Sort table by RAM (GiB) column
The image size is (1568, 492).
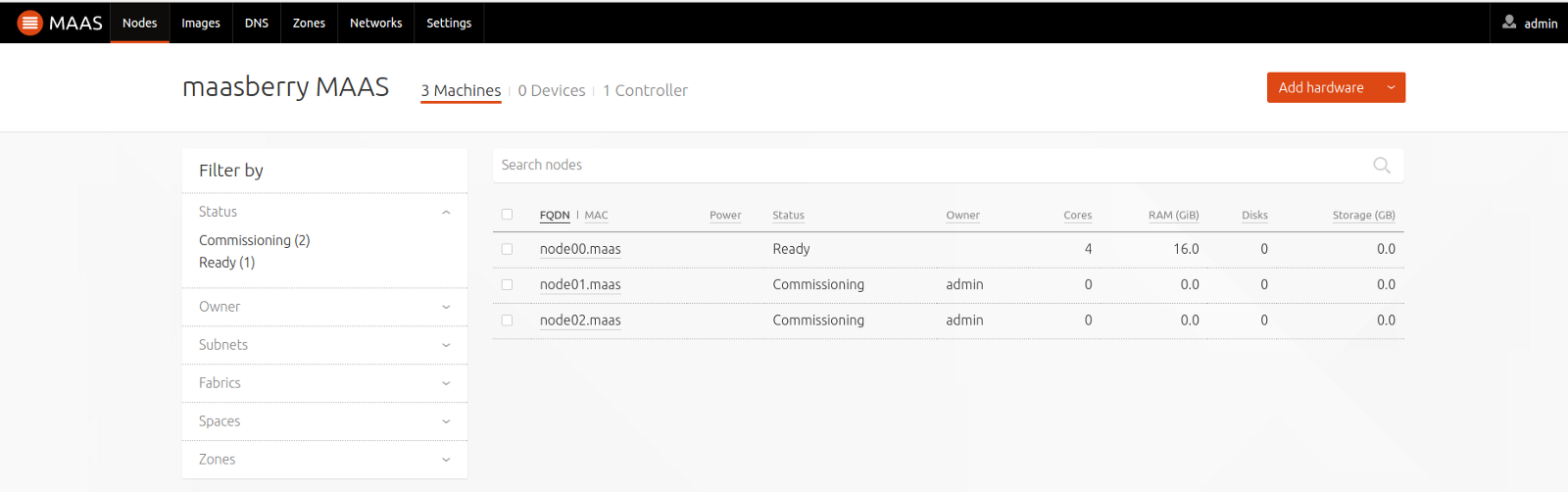pyautogui.click(x=1173, y=215)
